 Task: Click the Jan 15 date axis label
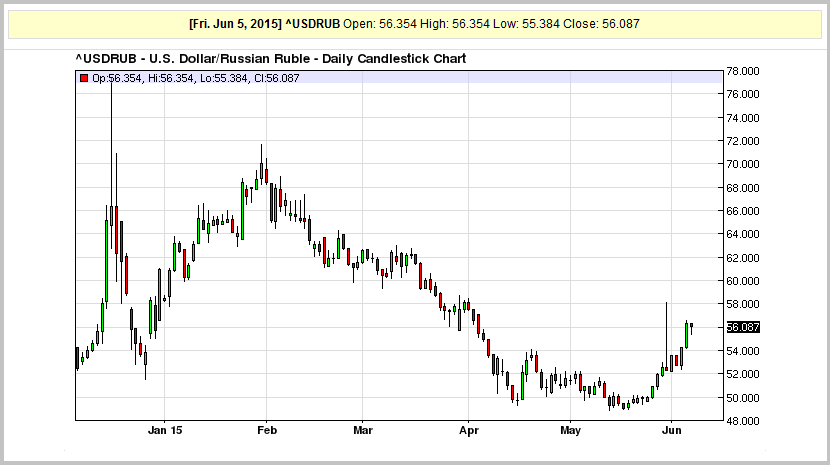(165, 430)
